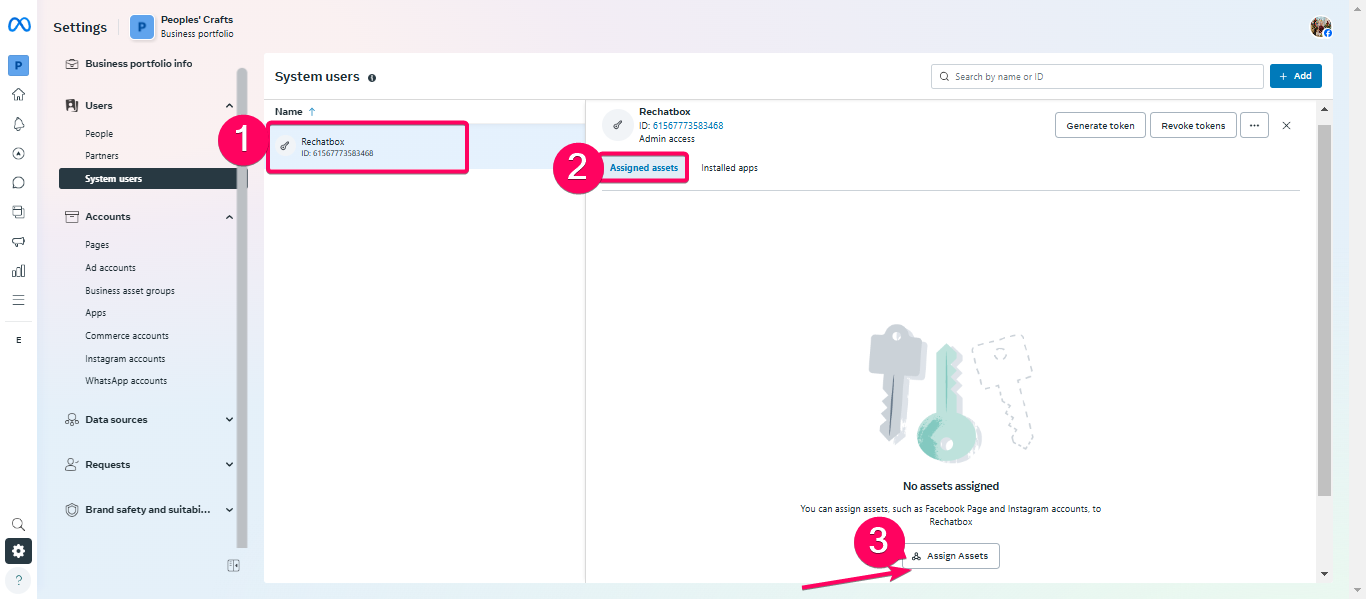This screenshot has height=599, width=1366.
Task: Open Instagram accounts
Action: 125,359
